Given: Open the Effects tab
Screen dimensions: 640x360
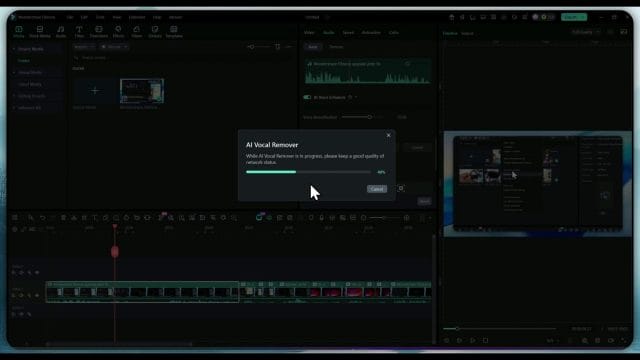Looking at the screenshot, I should [118, 31].
